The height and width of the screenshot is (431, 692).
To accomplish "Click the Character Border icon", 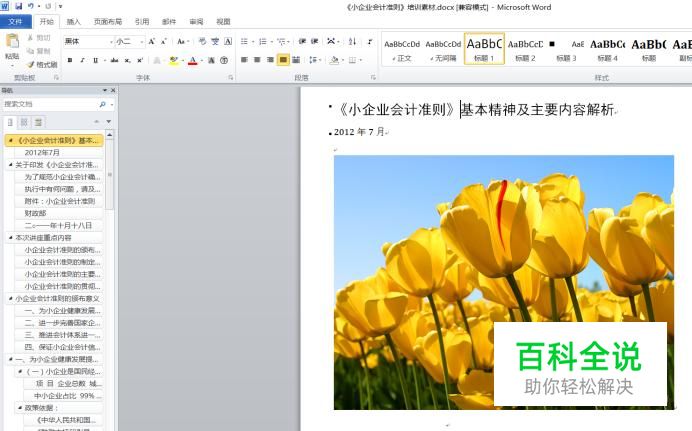I will [x=228, y=41].
